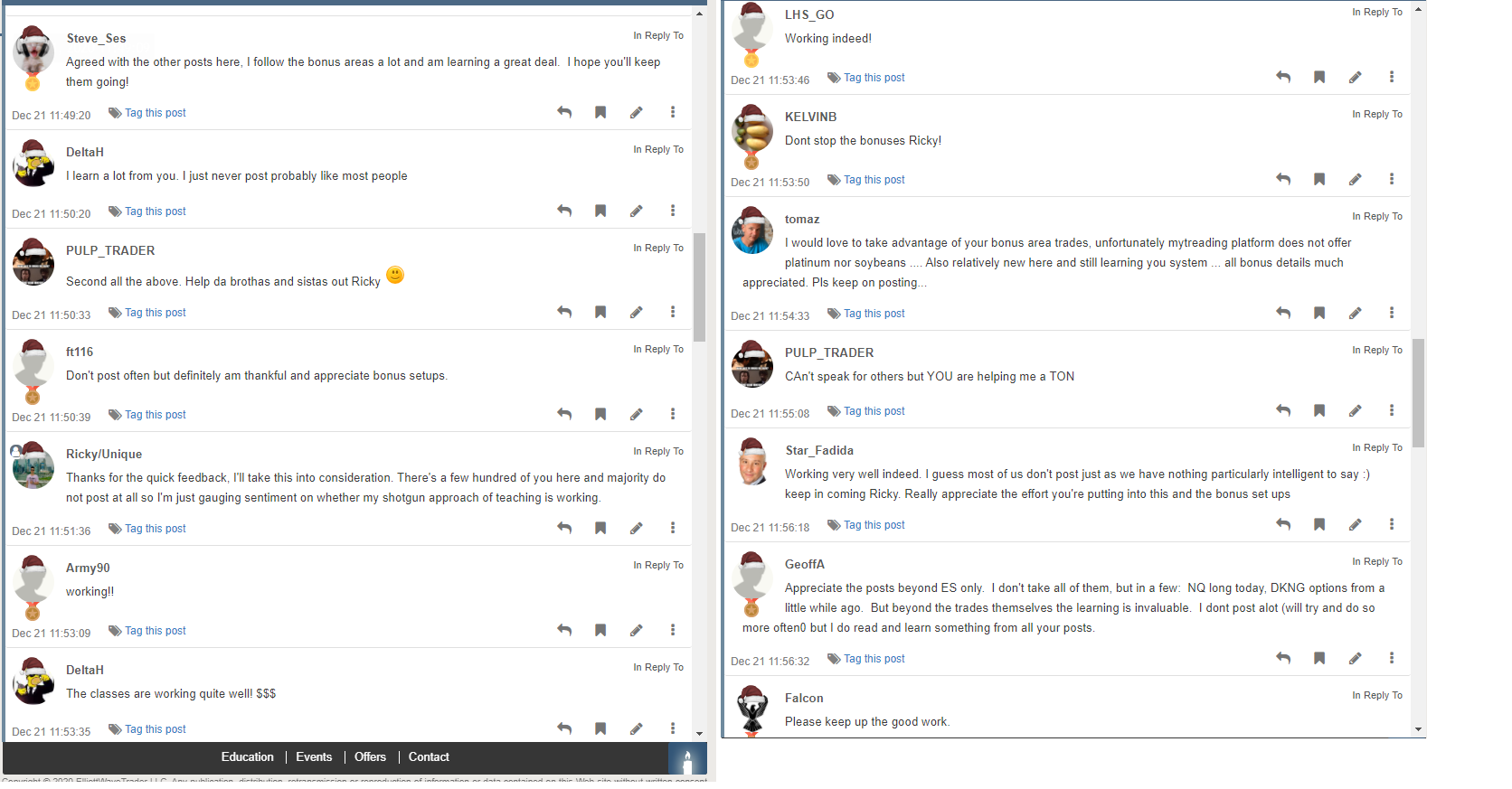Click Ricky/Unique's avatar thumbnail
Image resolution: width=1512 pixels, height=789 pixels.
coord(33,467)
